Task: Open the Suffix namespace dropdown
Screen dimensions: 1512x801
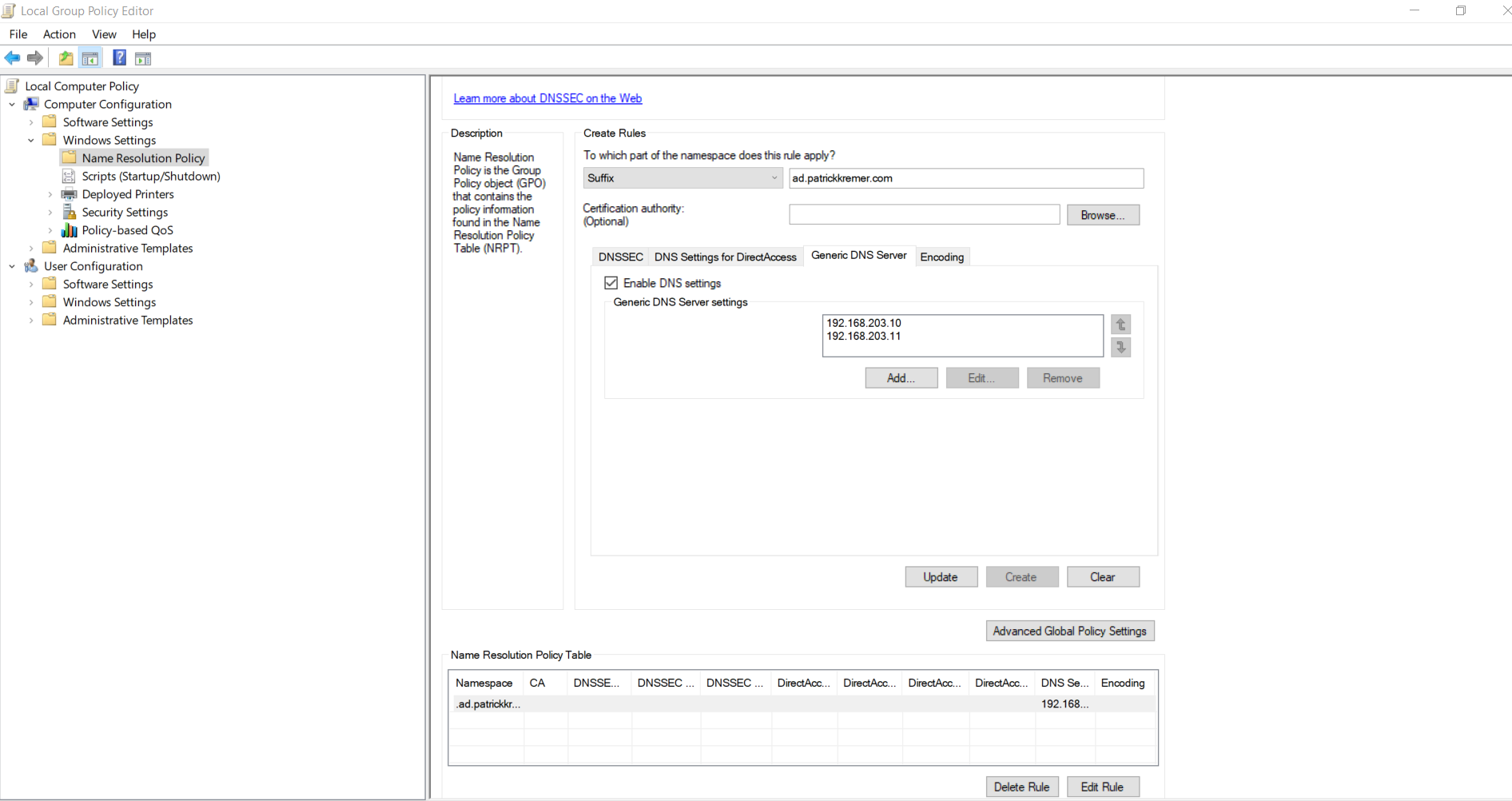Action: 774,177
